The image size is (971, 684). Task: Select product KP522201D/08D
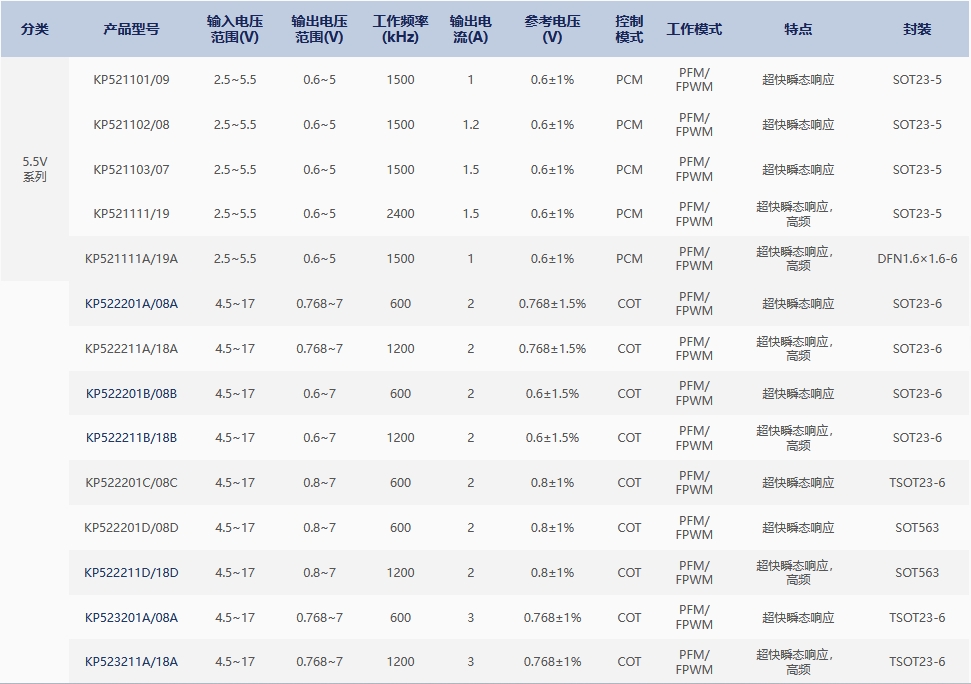pyautogui.click(x=131, y=528)
